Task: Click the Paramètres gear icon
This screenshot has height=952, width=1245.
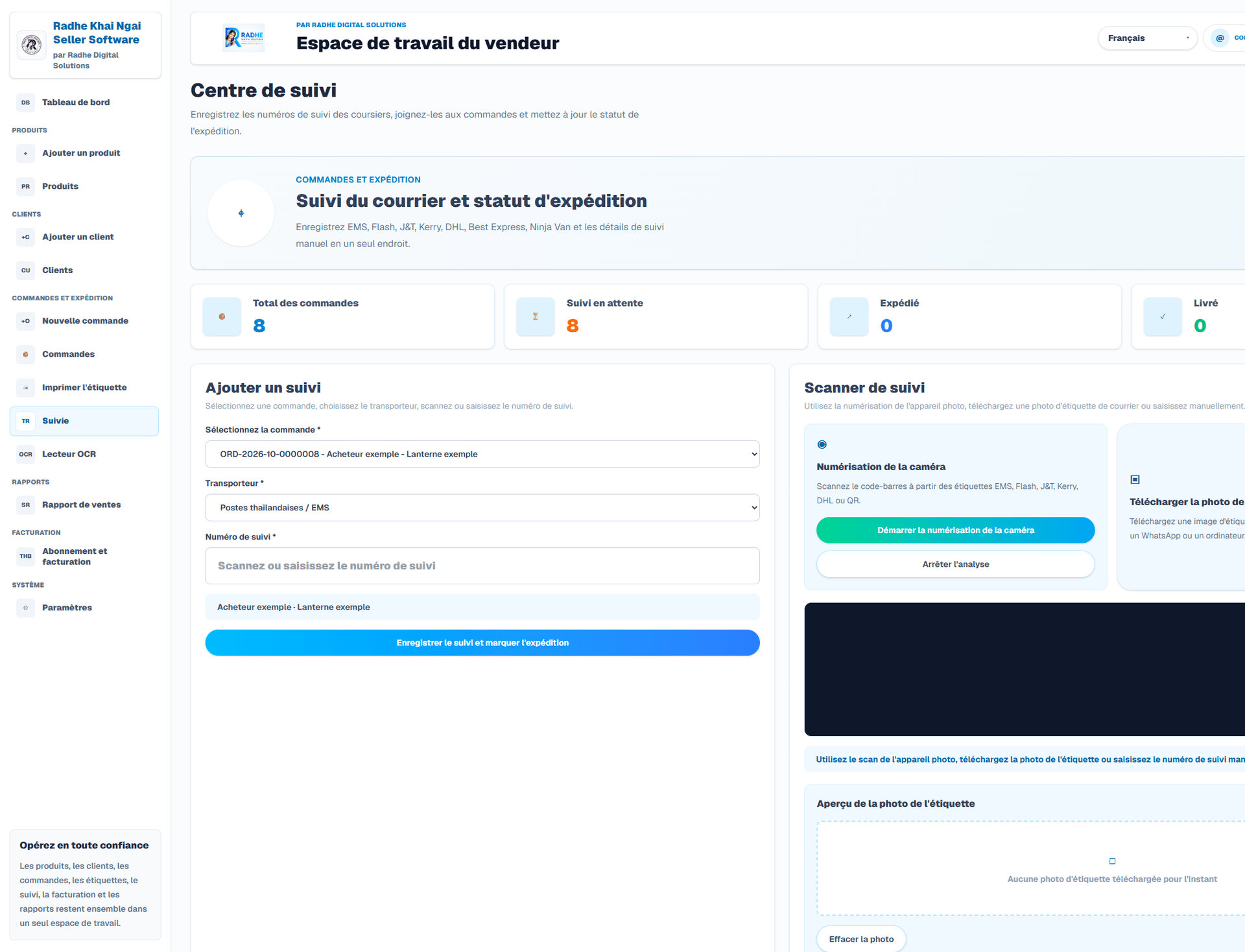Action: click(25, 608)
